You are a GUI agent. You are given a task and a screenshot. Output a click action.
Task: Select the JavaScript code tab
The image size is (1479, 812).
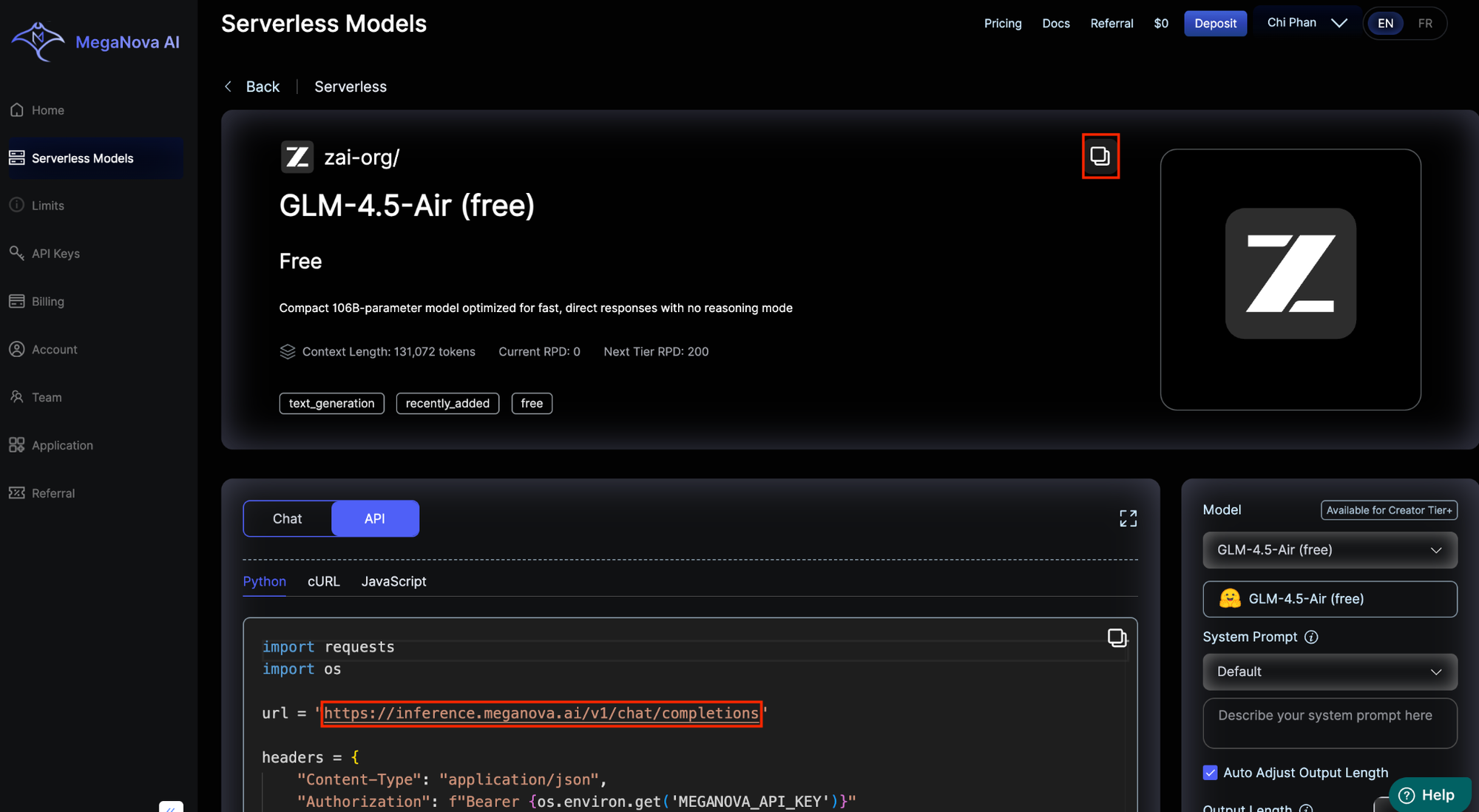pyautogui.click(x=393, y=582)
